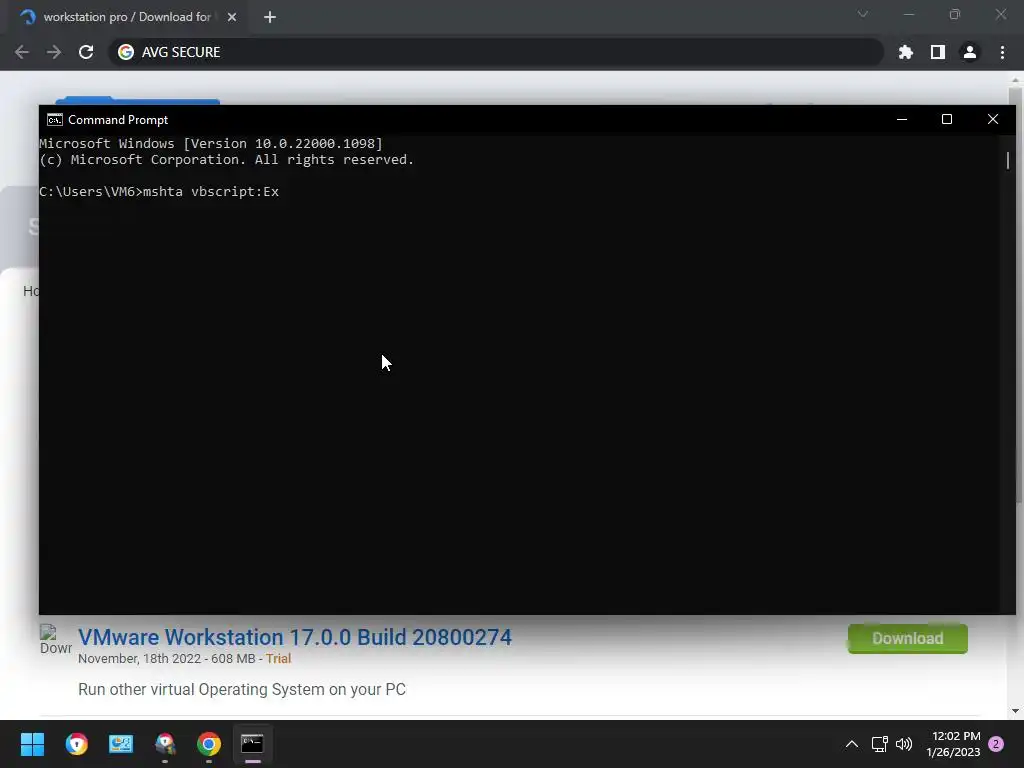Click the Command Prompt scrollbar thumb

pos(1008,160)
